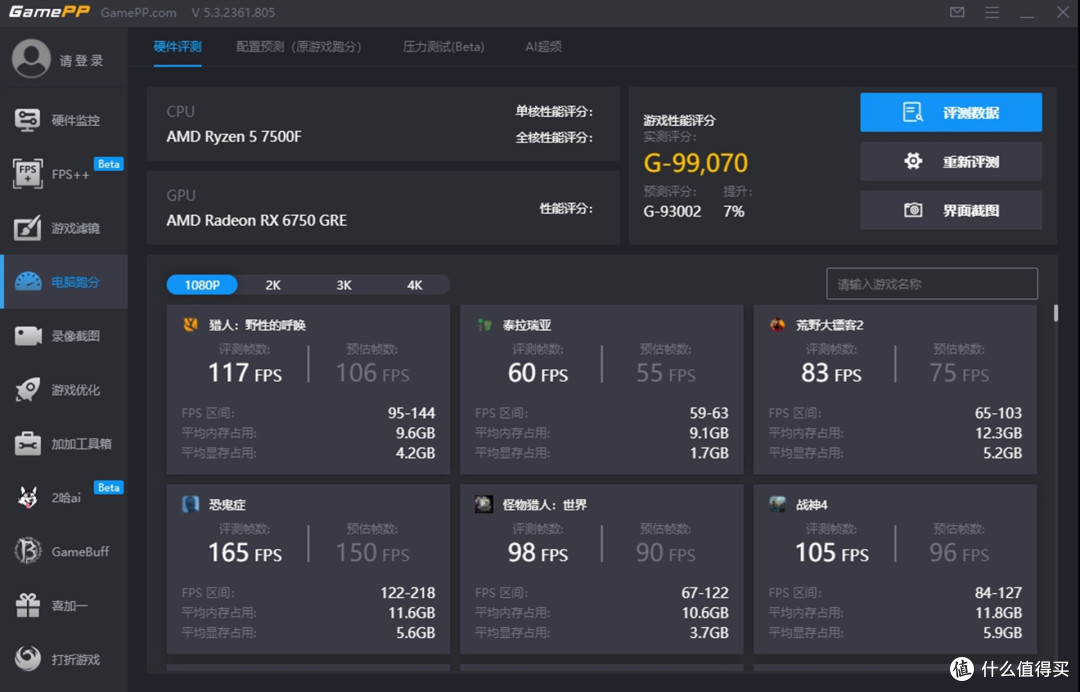Click the 请登录 login link

pyautogui.click(x=81, y=61)
